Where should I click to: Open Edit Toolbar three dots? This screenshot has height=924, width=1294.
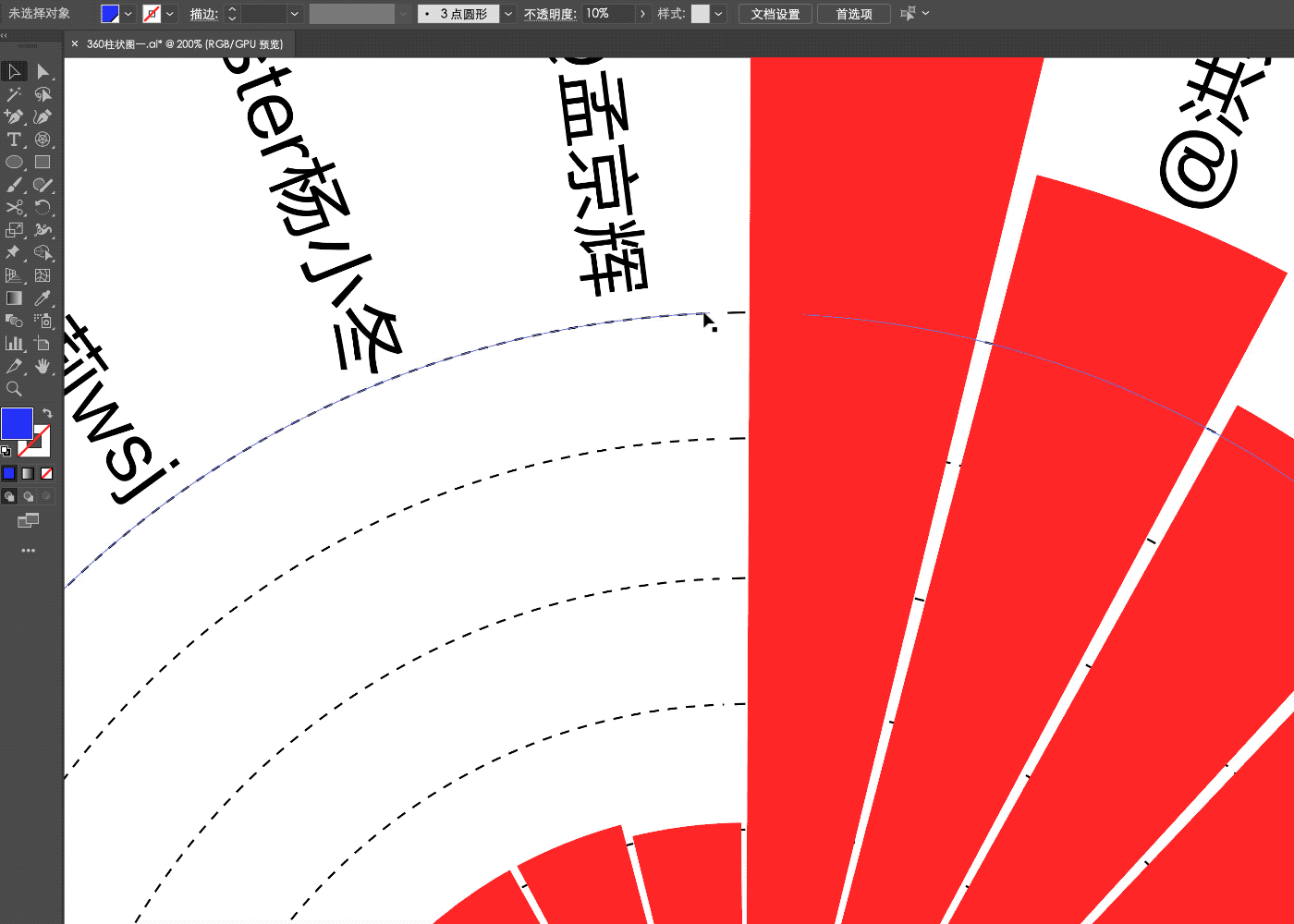[28, 551]
